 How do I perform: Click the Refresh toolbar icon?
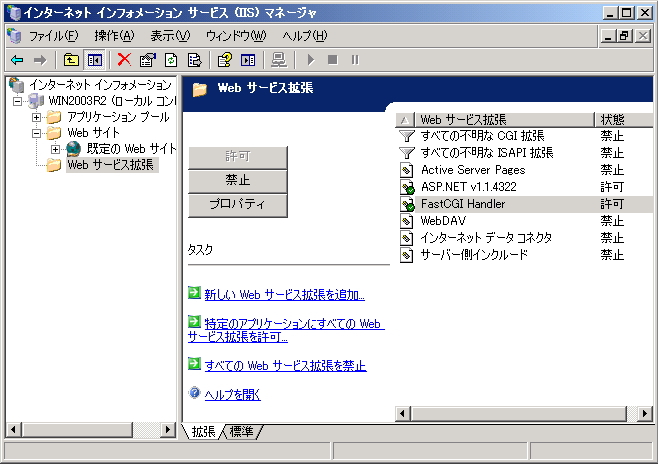(171, 60)
